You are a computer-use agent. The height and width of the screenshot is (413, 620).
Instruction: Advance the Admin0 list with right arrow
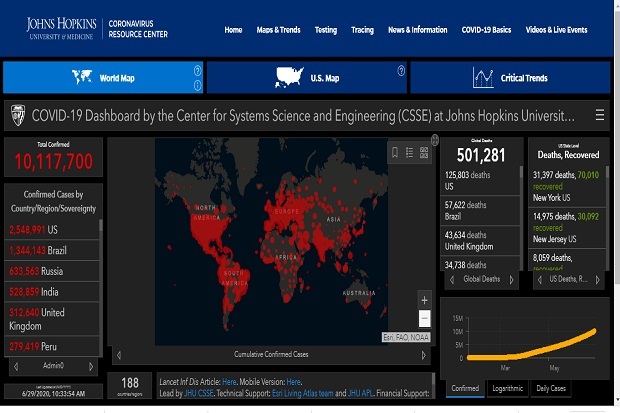click(x=91, y=366)
